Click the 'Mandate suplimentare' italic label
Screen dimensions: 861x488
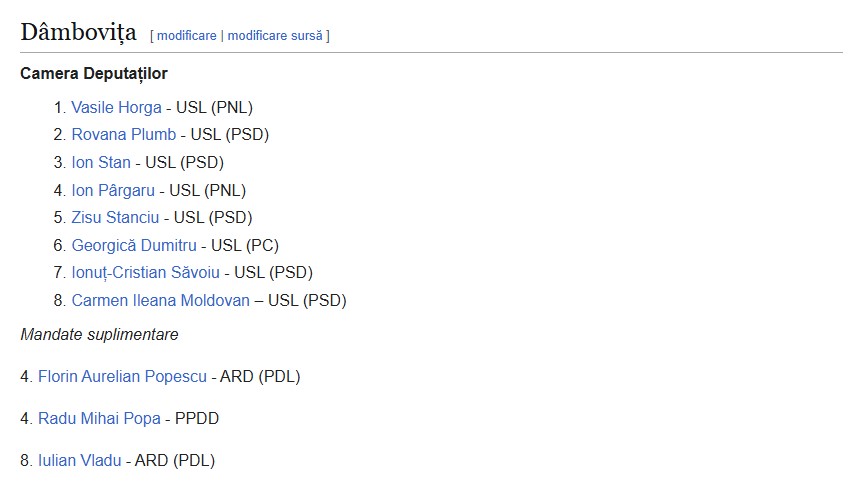click(x=99, y=335)
